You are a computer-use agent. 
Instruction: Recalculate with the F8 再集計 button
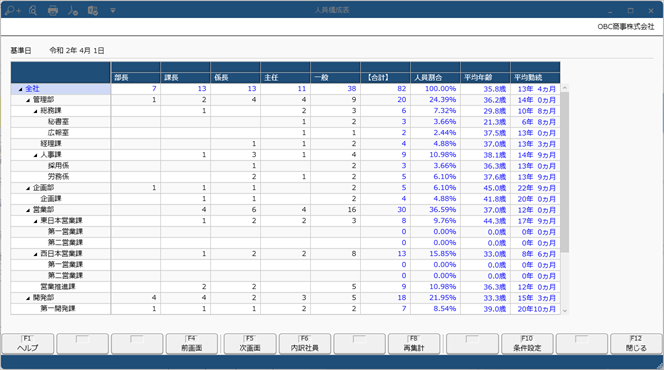tap(414, 344)
